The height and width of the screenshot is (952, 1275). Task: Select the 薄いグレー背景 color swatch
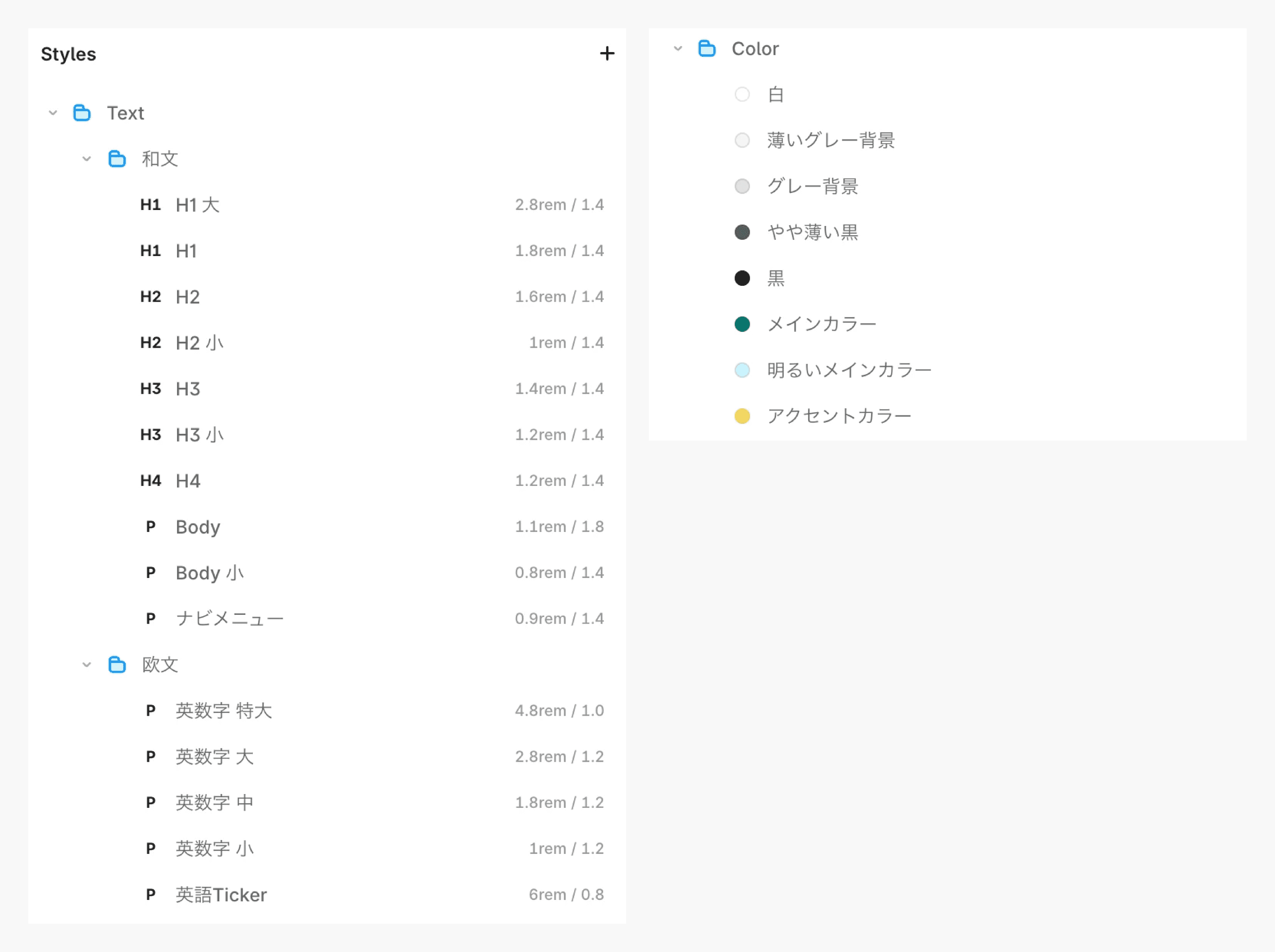pyautogui.click(x=742, y=140)
